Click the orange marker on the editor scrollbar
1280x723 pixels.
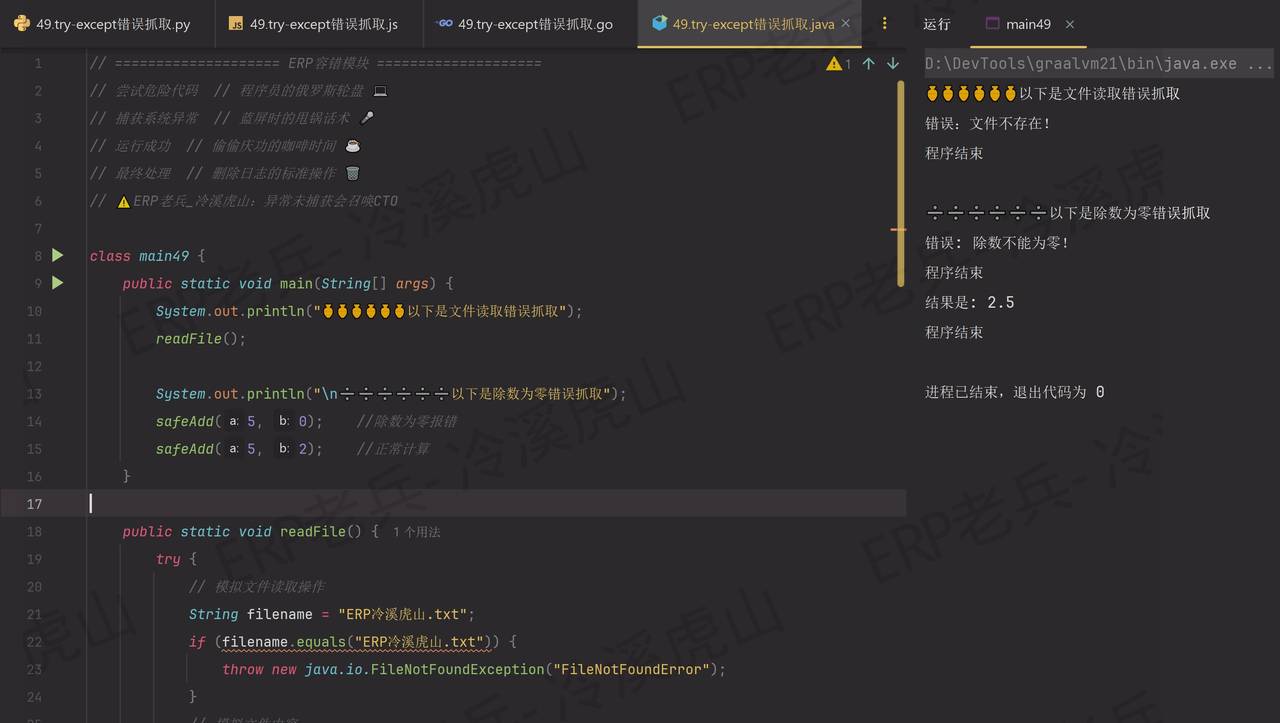[x=897, y=229]
